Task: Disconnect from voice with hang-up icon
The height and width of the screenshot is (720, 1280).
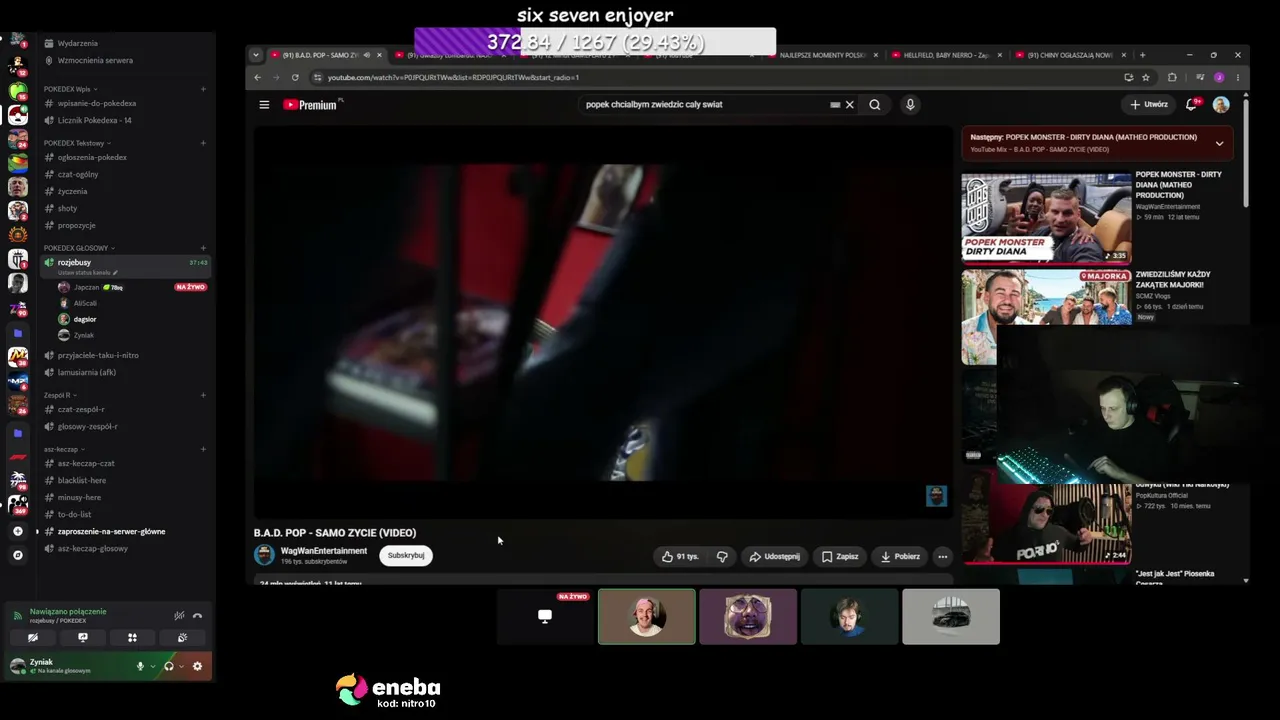Action: click(197, 616)
